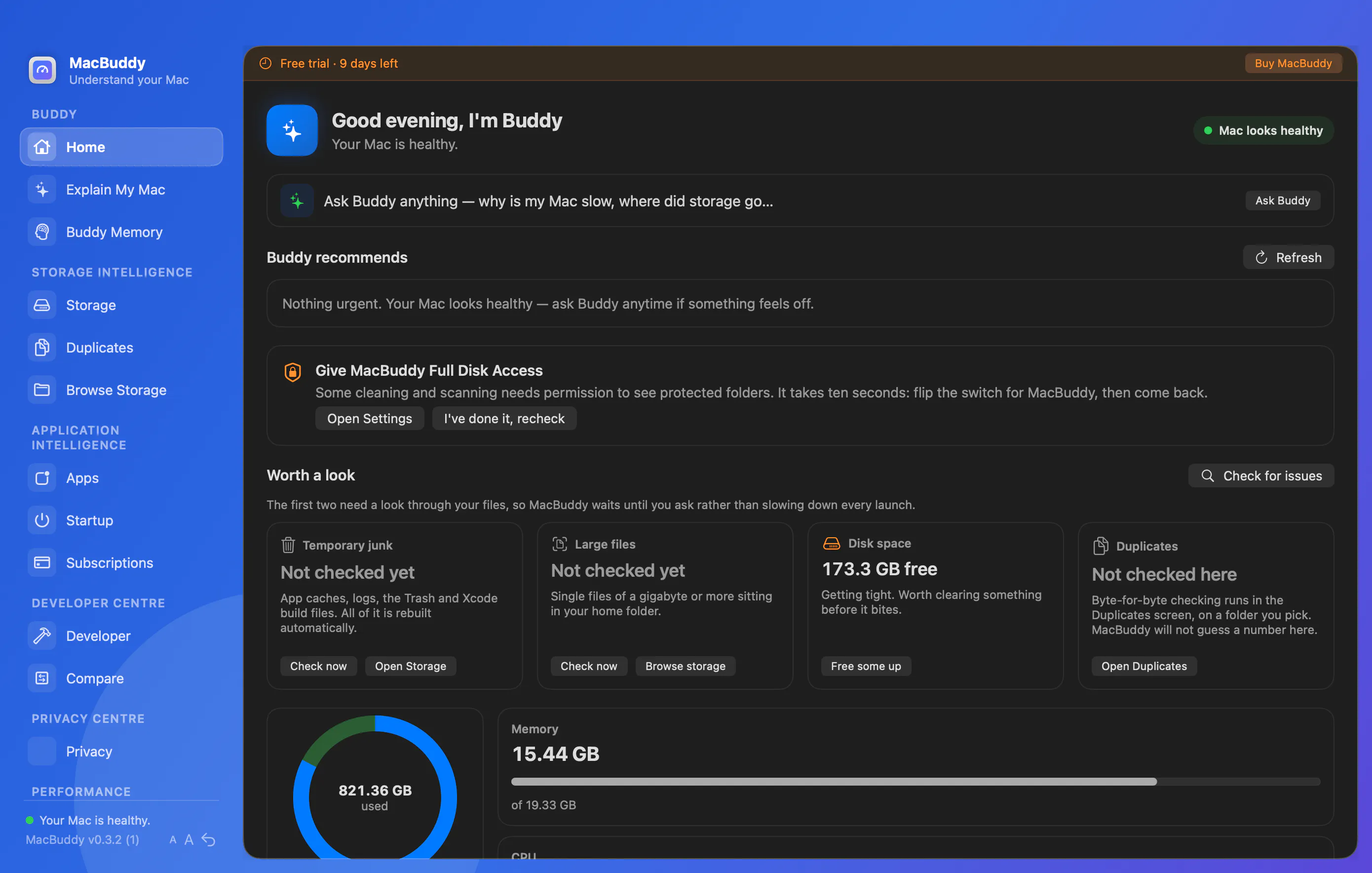This screenshot has width=1372, height=873.
Task: Click "Your Mac is healthy." under the greeting
Action: [x=395, y=144]
